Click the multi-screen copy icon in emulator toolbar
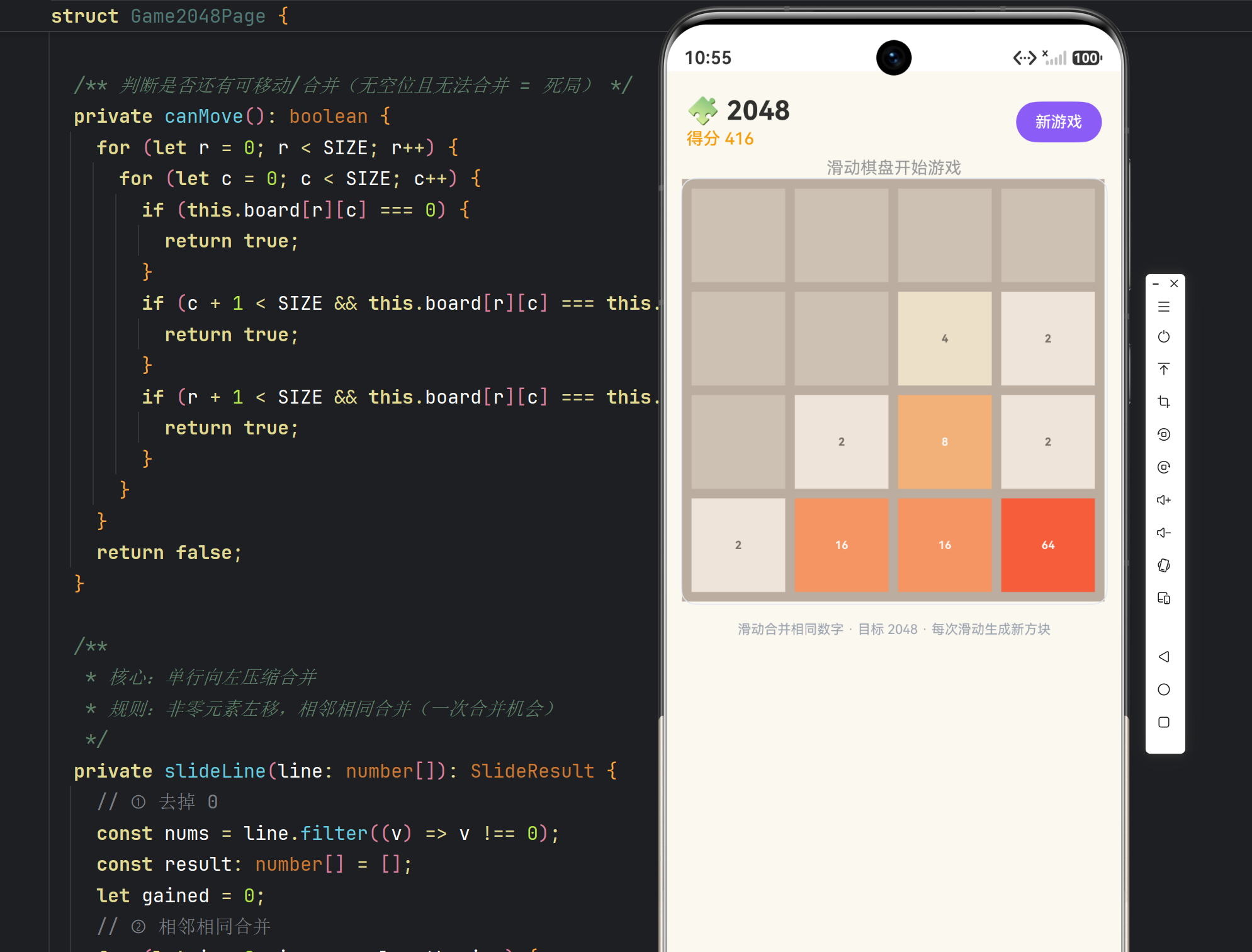This screenshot has height=952, width=1252. tap(1164, 598)
